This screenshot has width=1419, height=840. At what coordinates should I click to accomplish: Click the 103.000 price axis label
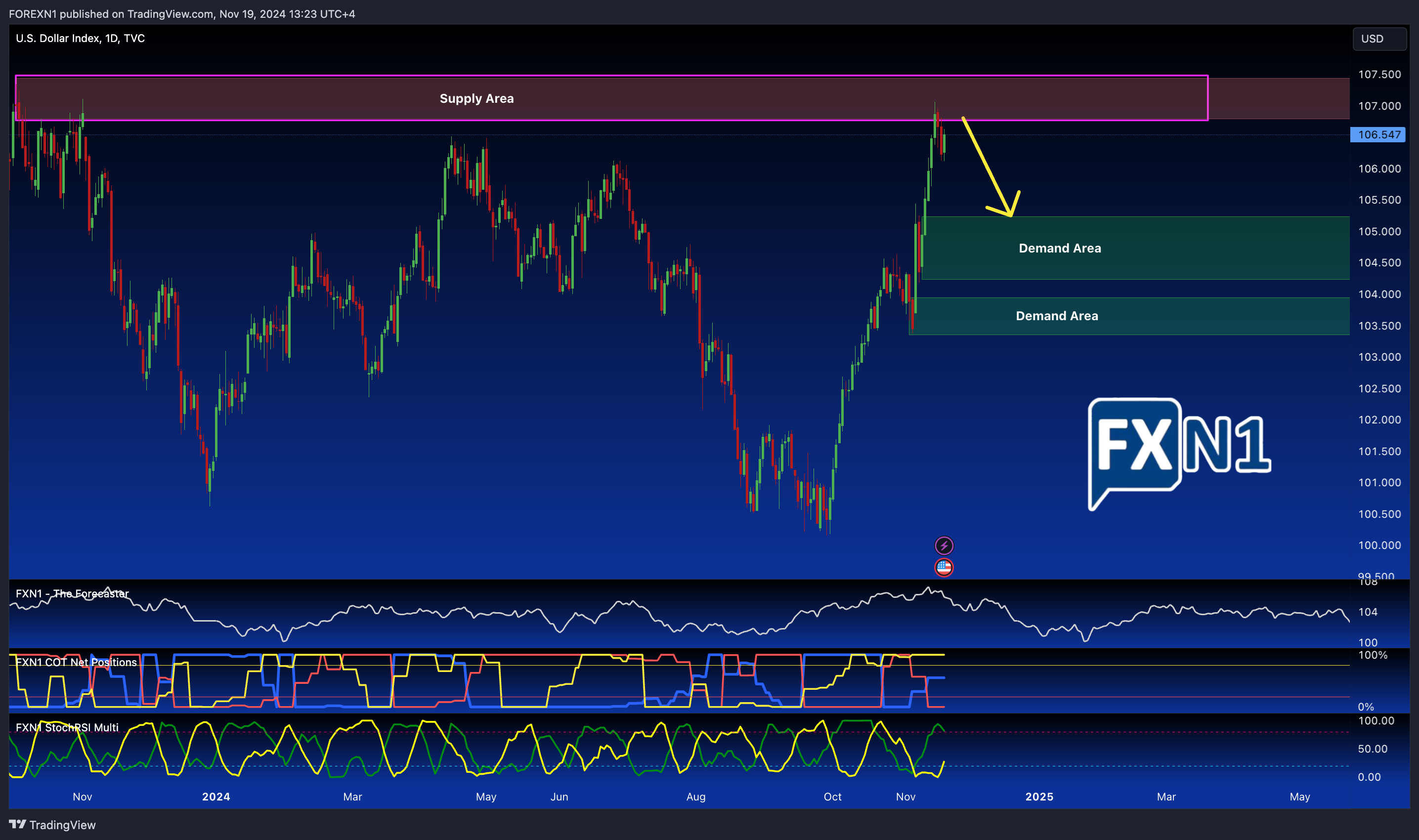(x=1379, y=357)
